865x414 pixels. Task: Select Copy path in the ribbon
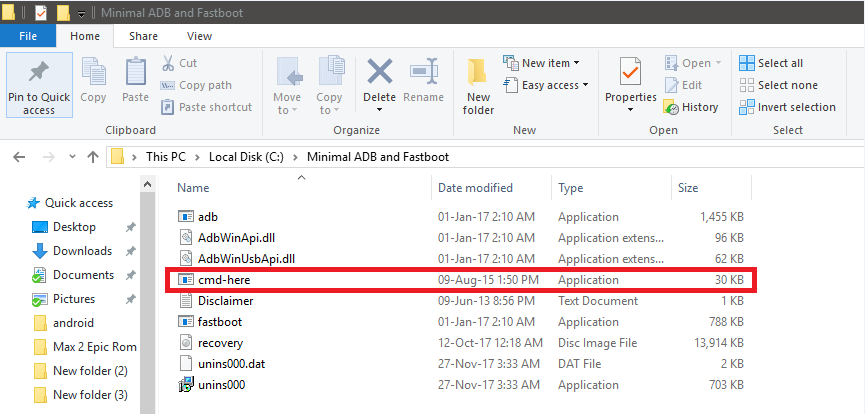click(x=196, y=85)
